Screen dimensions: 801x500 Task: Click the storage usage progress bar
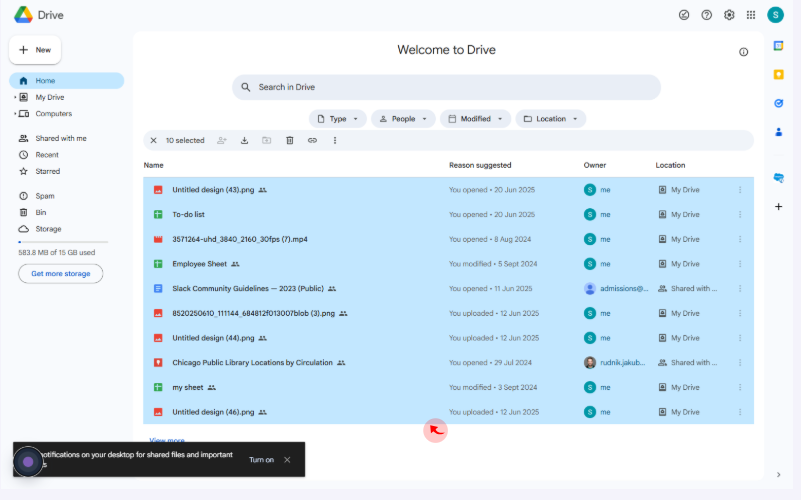tap(63, 242)
